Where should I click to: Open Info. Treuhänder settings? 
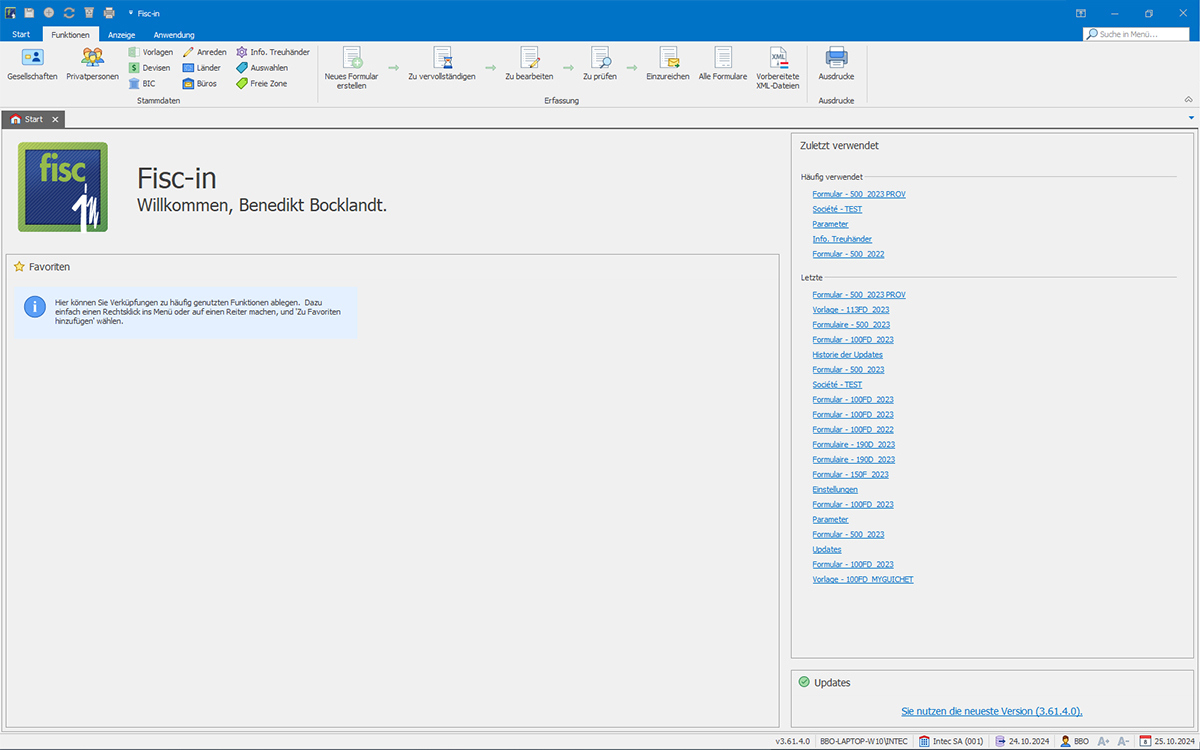coord(273,52)
